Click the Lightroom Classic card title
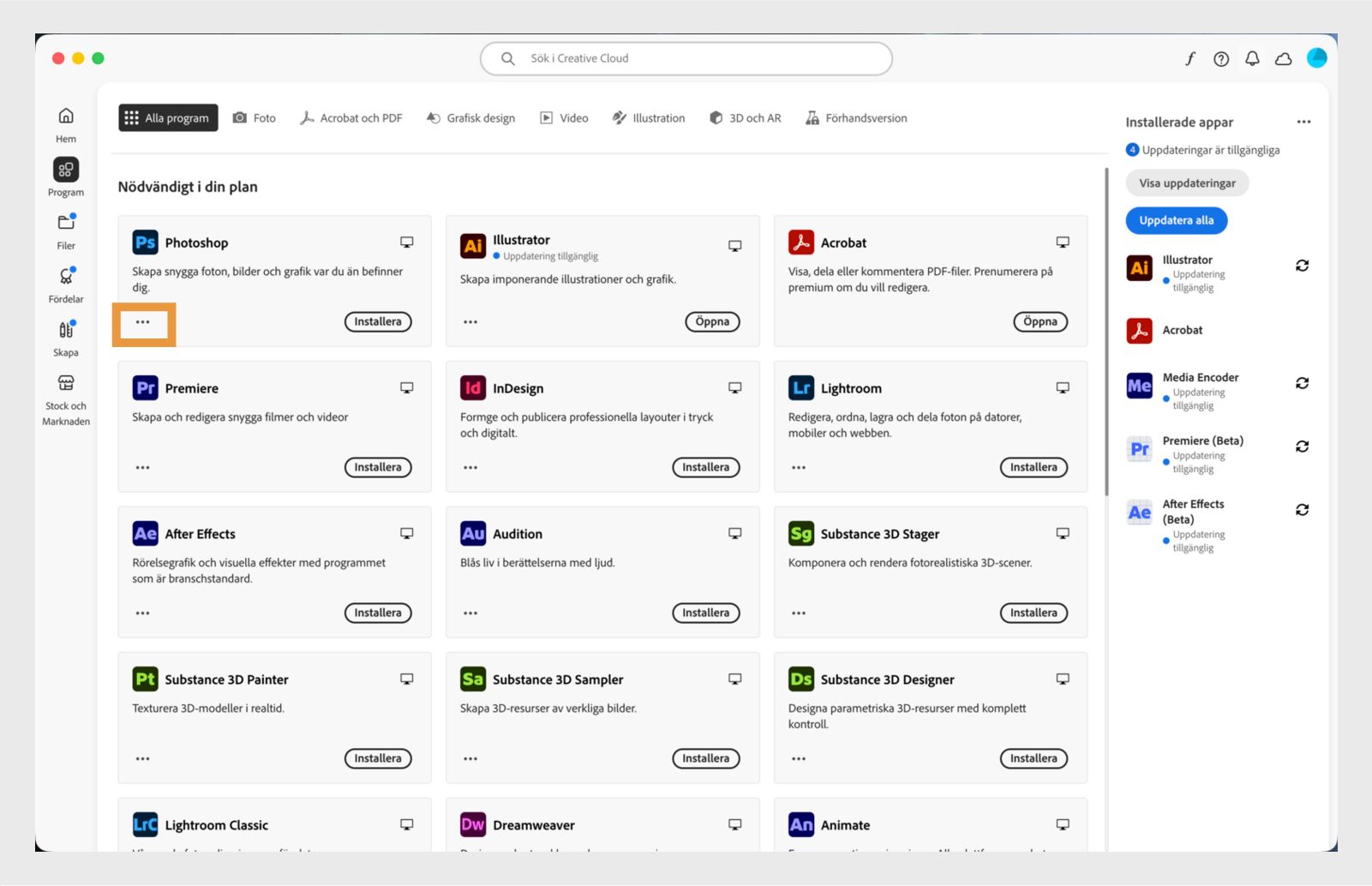 tap(216, 825)
